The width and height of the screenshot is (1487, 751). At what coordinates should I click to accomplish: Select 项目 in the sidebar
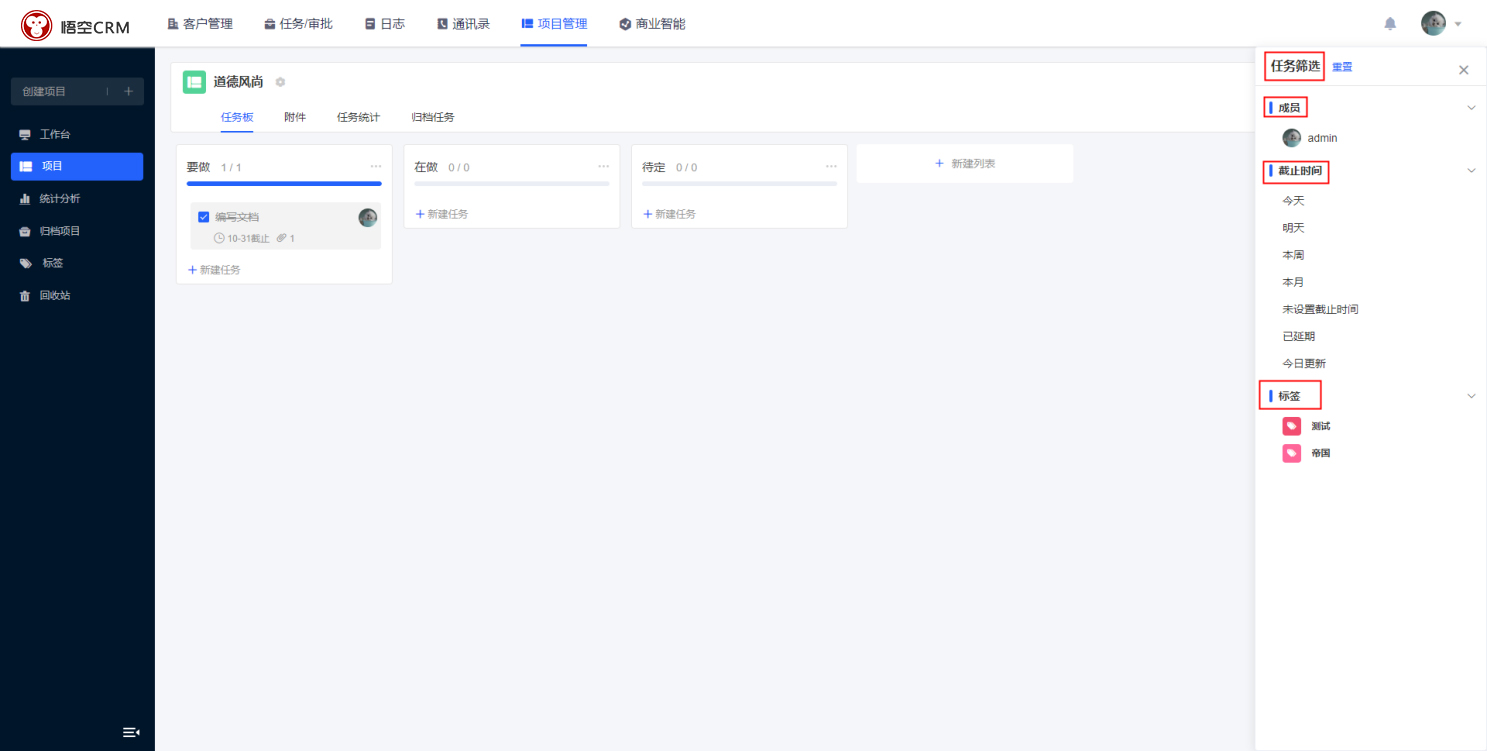77,166
